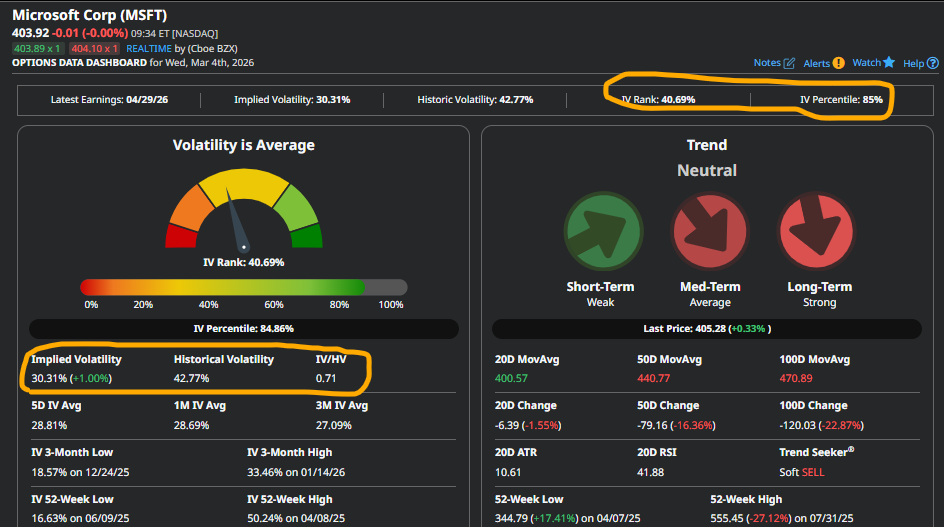Click 50D MovAvg value 440.77
This screenshot has width=944, height=527.
tap(653, 378)
